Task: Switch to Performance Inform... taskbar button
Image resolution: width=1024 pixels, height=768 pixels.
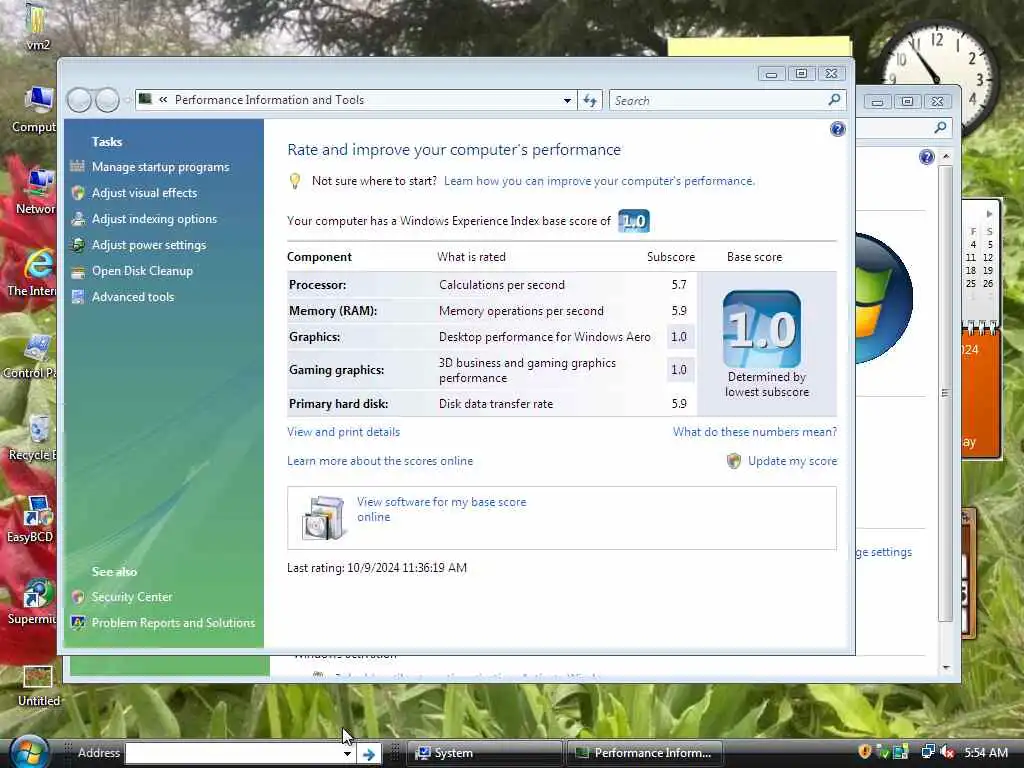Action: (x=644, y=753)
